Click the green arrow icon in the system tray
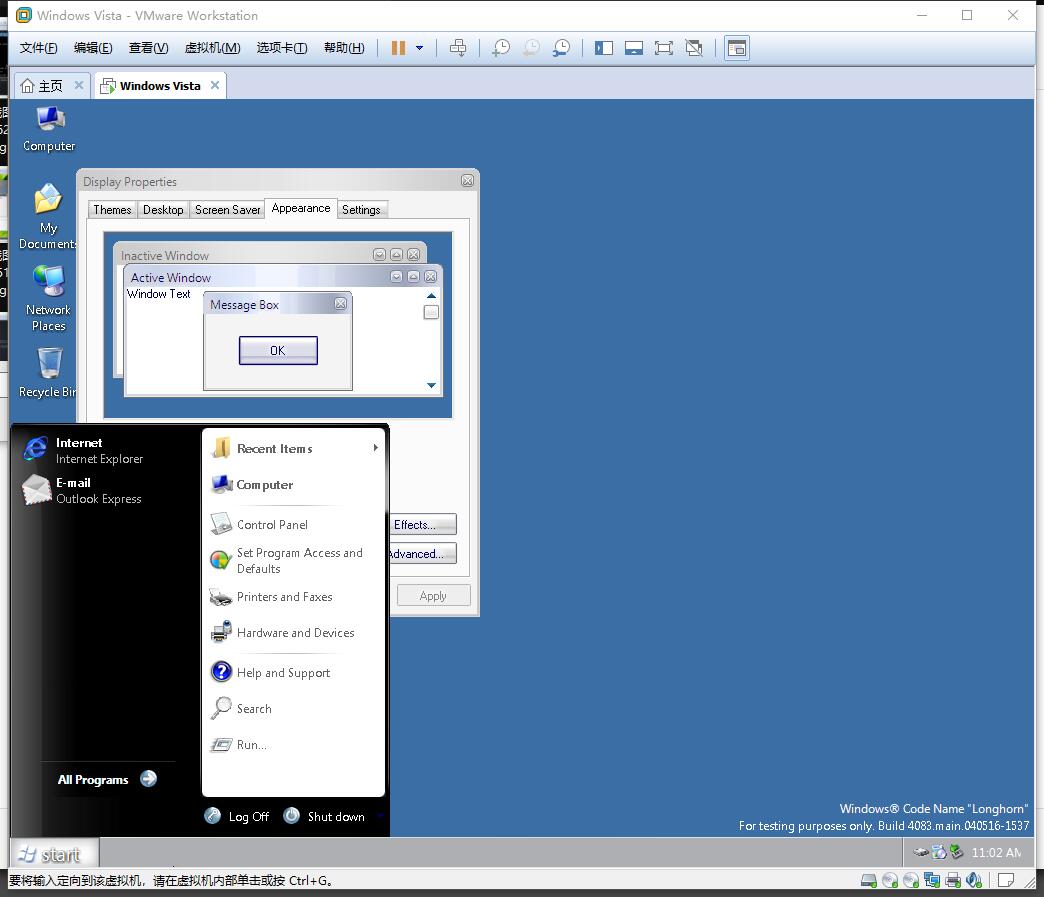 [x=957, y=852]
